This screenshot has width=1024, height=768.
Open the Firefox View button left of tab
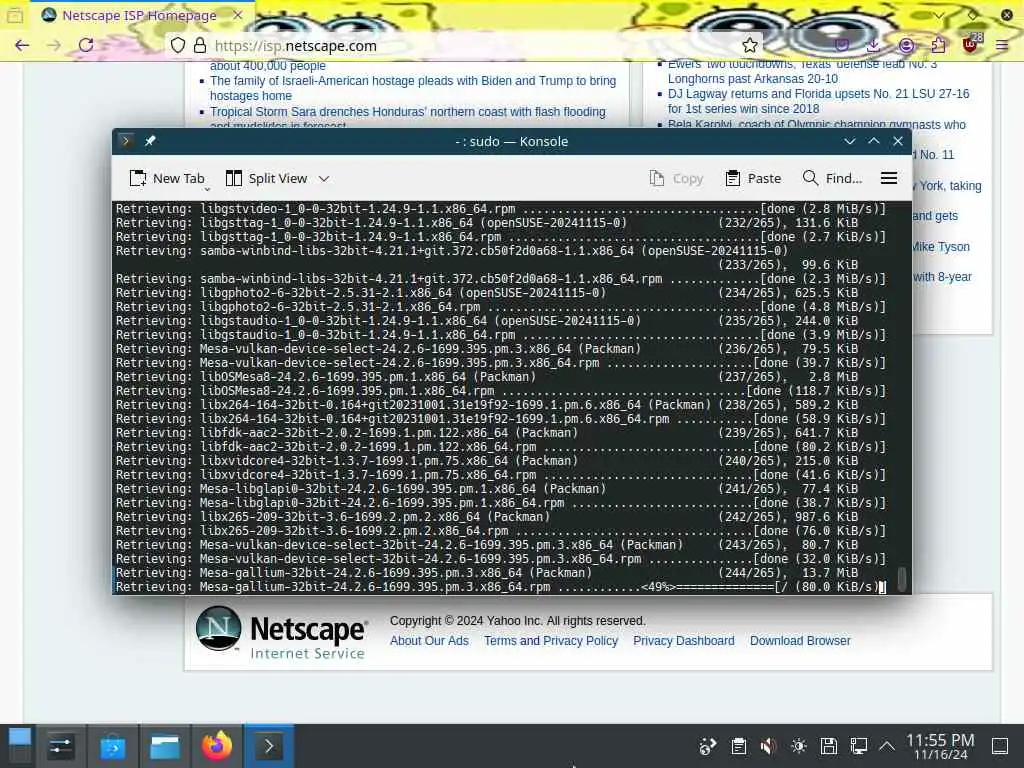pyautogui.click(x=14, y=15)
